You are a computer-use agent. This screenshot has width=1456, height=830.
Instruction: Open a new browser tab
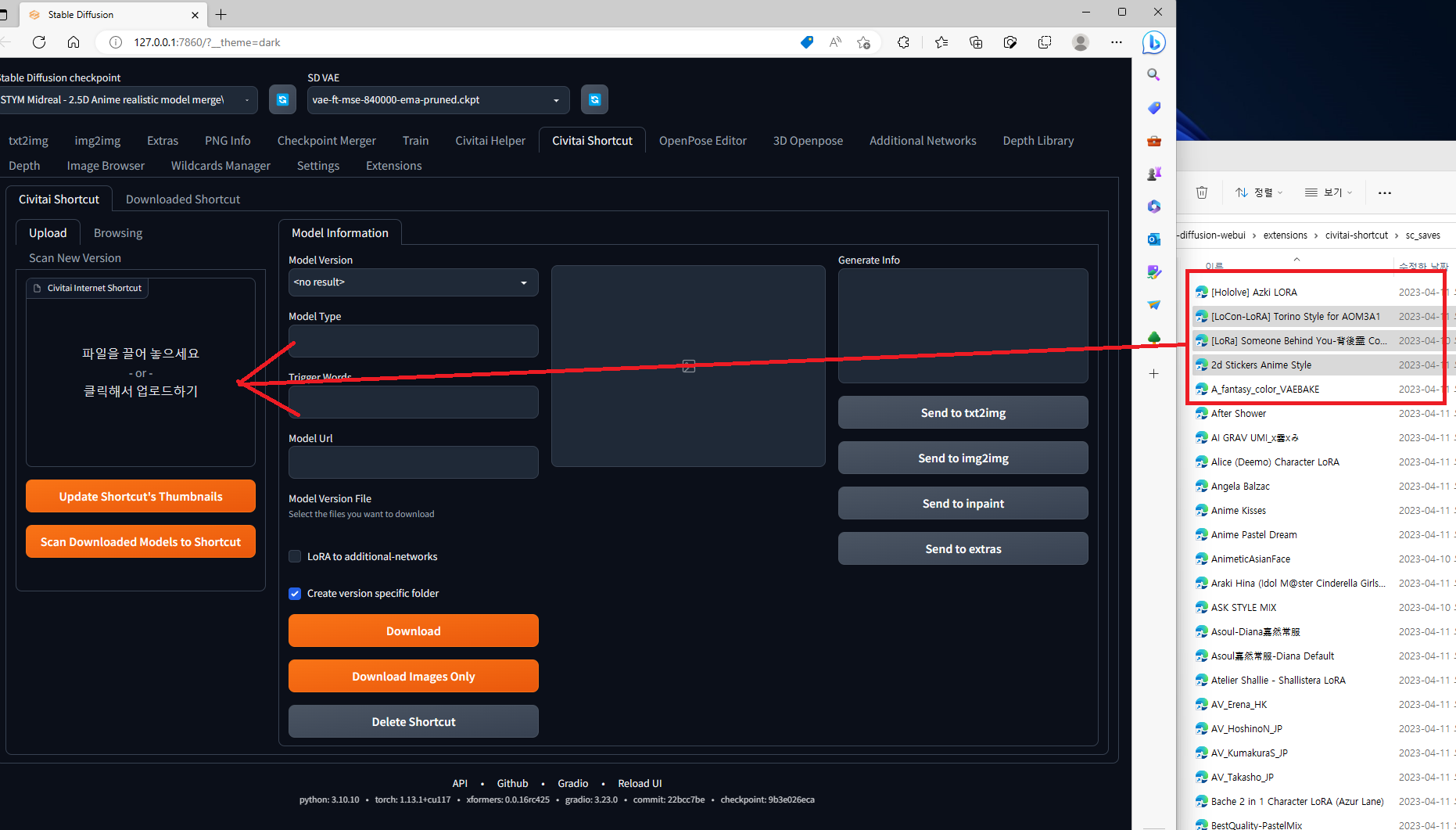coord(221,14)
